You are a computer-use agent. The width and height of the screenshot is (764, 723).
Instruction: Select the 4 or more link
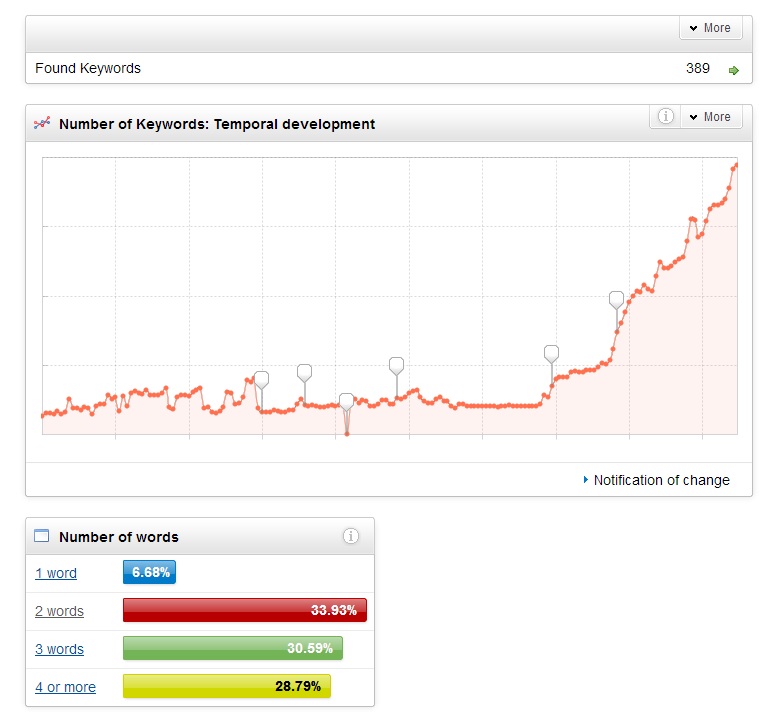[65, 687]
